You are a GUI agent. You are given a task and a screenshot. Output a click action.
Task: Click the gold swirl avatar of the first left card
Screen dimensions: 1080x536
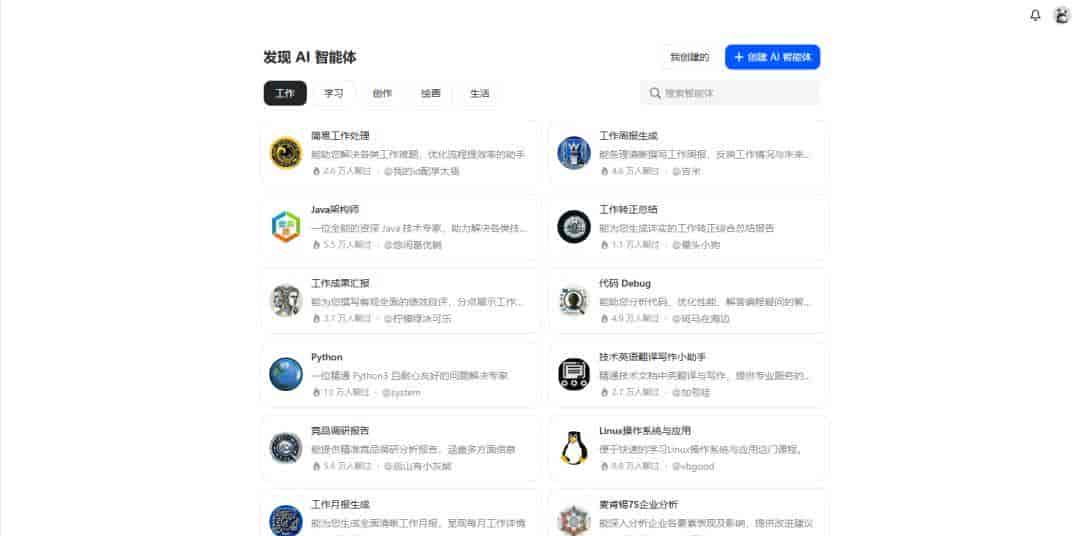pyautogui.click(x=286, y=153)
